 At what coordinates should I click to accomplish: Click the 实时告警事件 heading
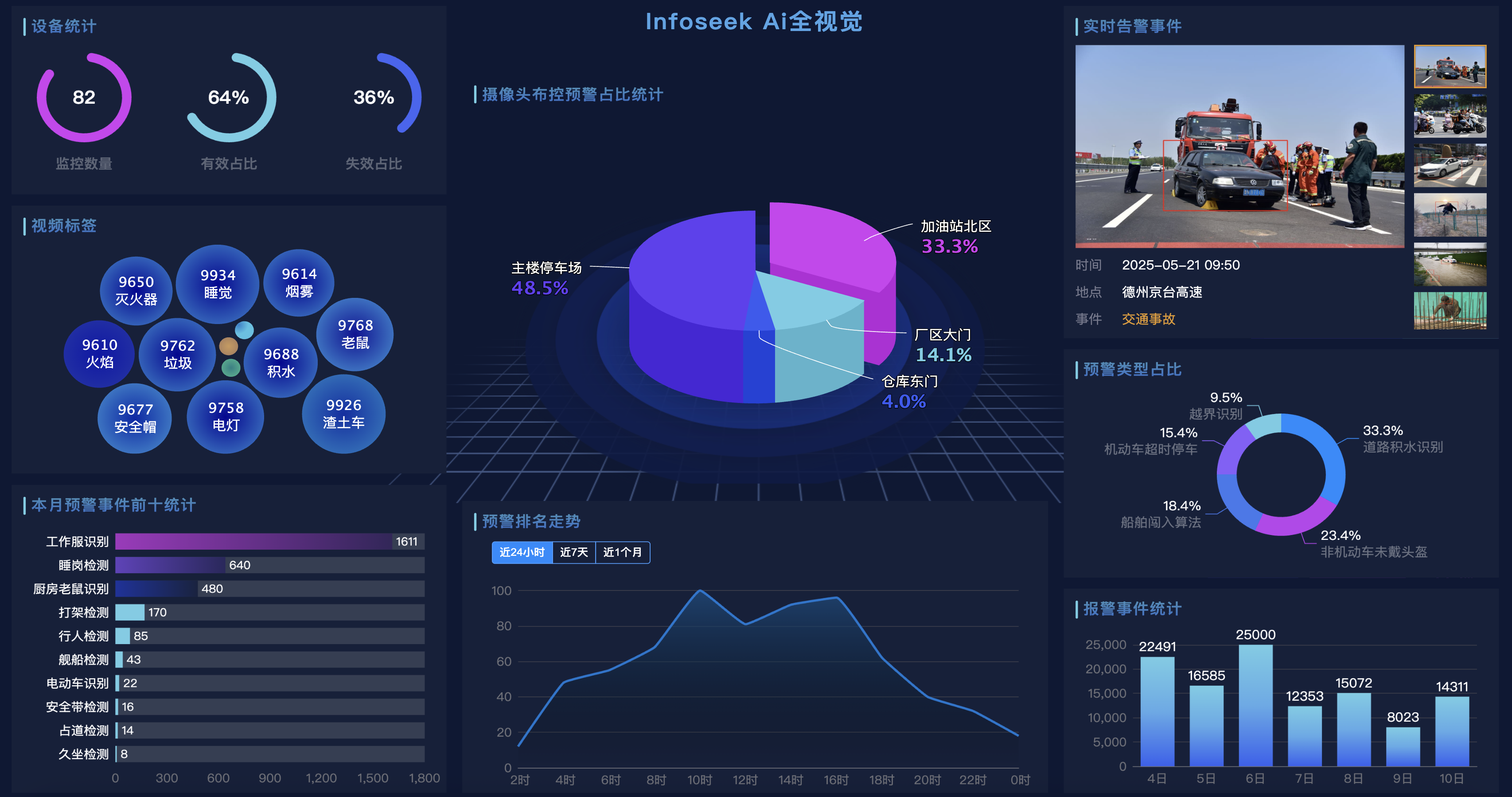(x=1132, y=27)
